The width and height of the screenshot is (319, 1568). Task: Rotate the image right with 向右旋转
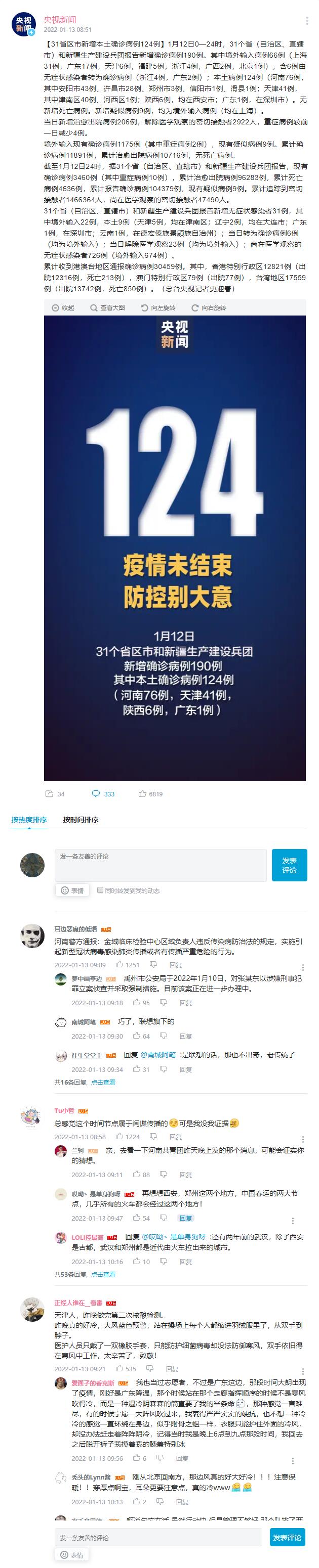[208, 307]
